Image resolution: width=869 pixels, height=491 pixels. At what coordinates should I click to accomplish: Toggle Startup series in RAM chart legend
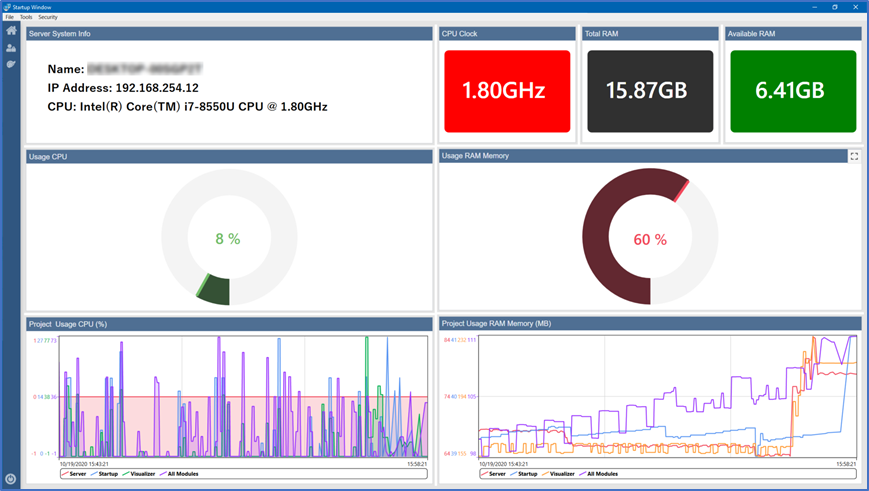522,474
